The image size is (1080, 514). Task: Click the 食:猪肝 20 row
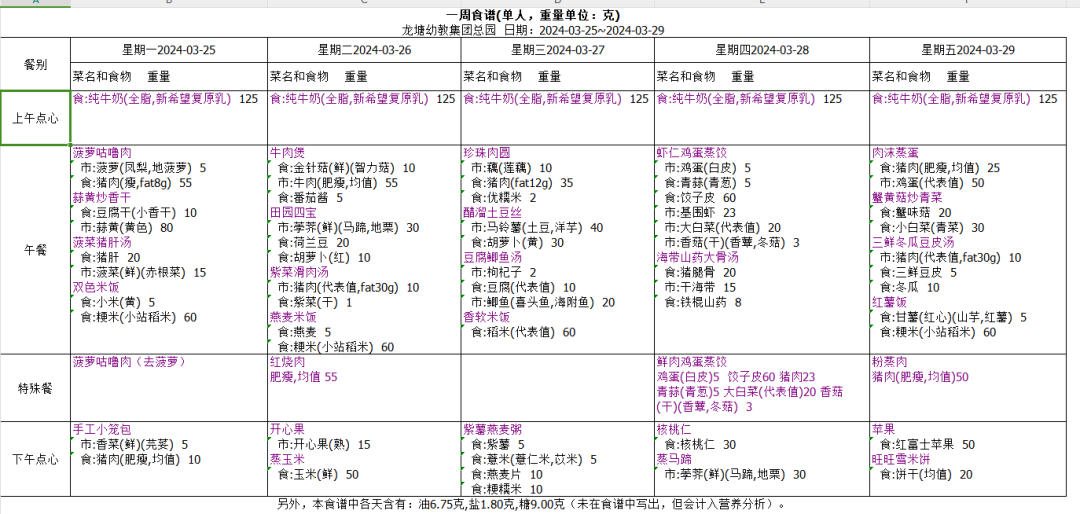pyautogui.click(x=110, y=258)
